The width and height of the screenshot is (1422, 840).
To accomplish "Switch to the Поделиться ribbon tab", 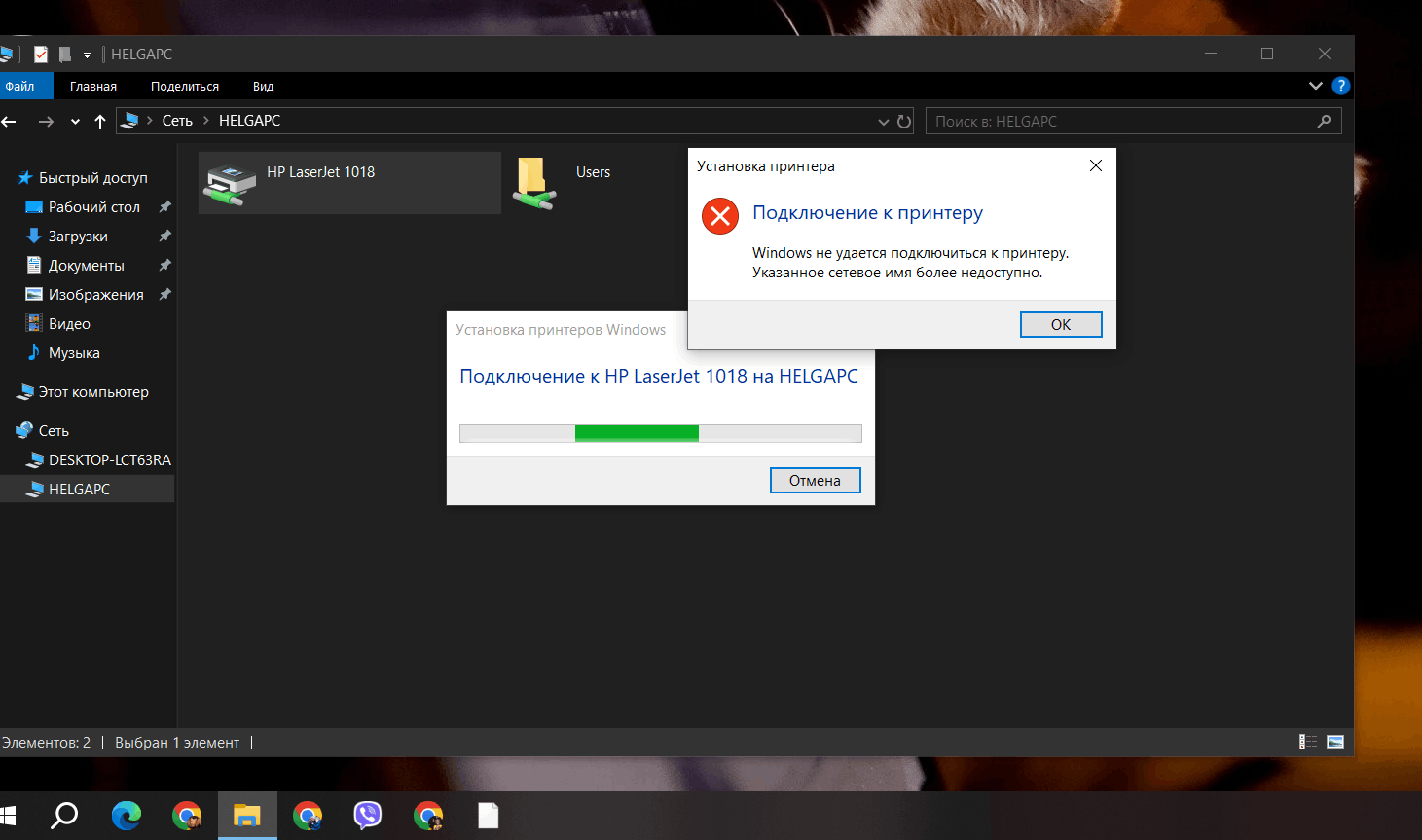I will tap(185, 86).
